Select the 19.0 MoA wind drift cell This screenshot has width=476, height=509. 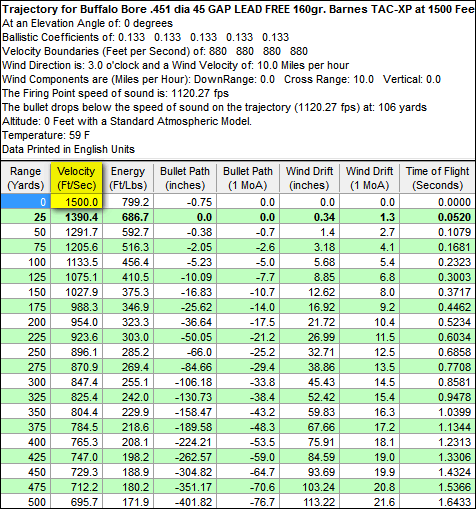[369, 457]
